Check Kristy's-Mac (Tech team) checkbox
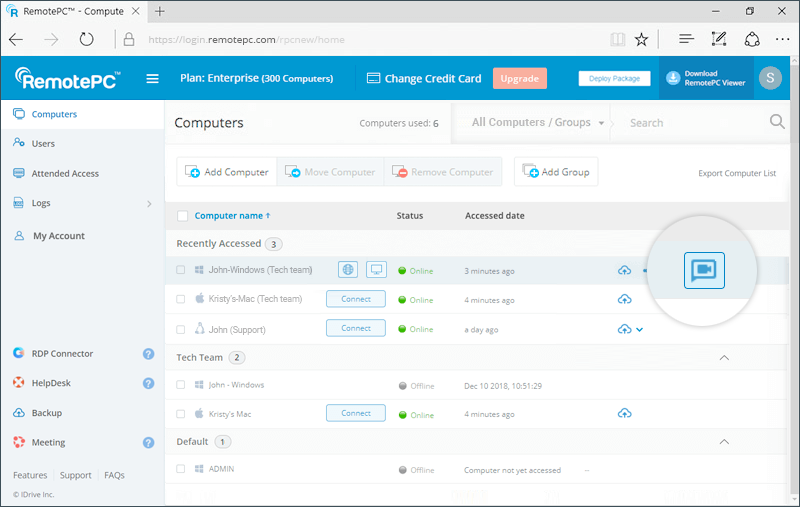 181,299
